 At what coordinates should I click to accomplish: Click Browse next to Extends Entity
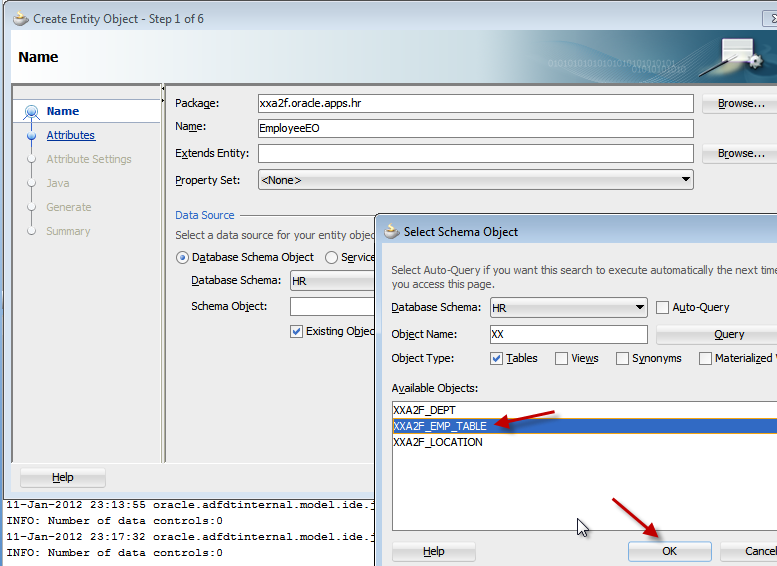click(x=740, y=154)
